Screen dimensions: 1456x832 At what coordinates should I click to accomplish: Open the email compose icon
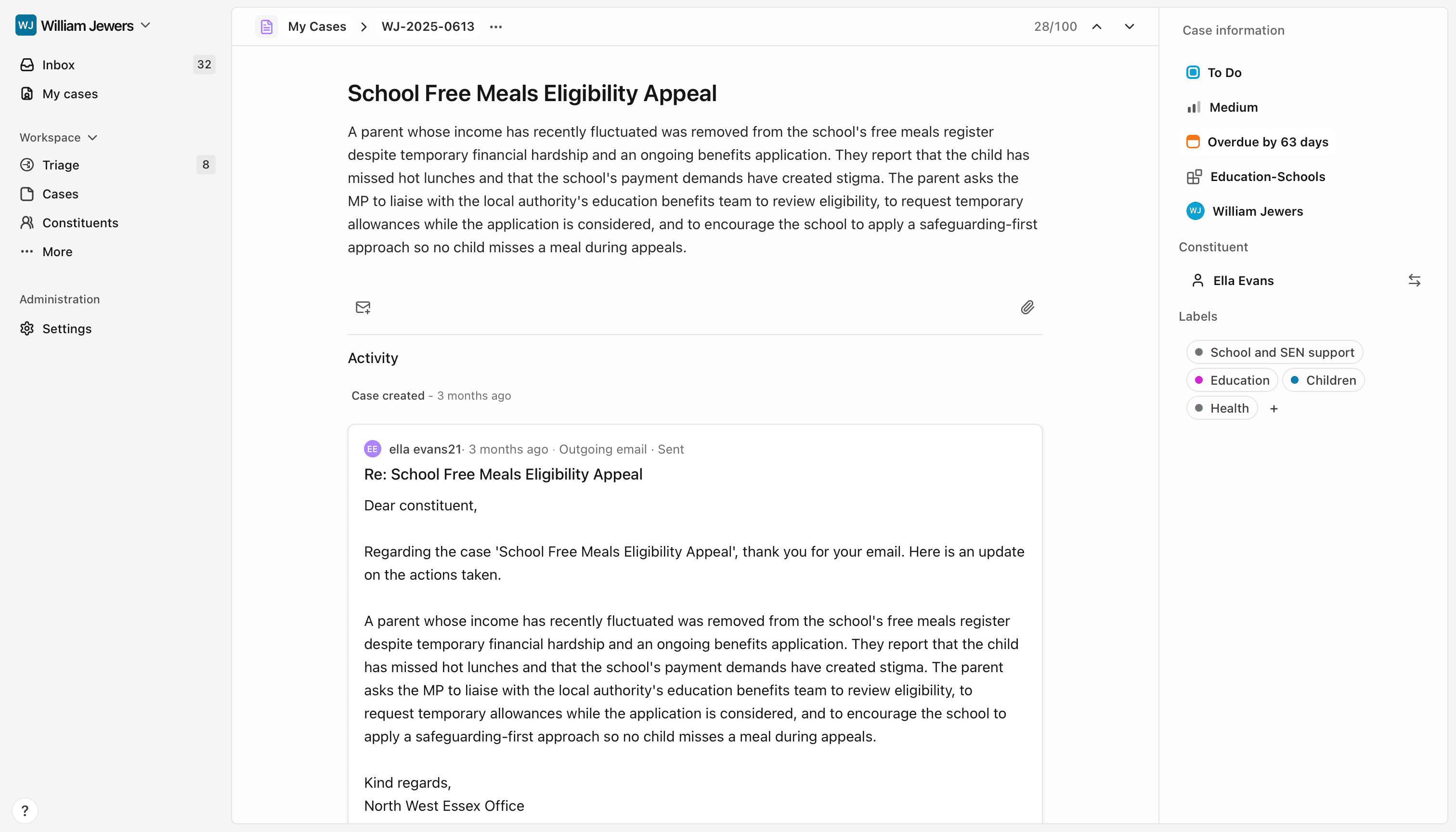(364, 308)
